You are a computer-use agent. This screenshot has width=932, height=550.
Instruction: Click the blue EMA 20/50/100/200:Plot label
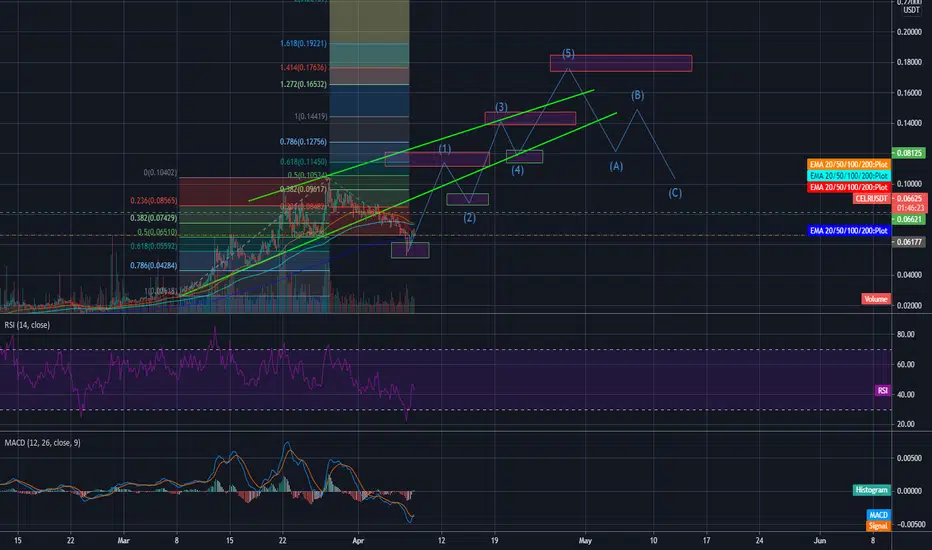(849, 231)
